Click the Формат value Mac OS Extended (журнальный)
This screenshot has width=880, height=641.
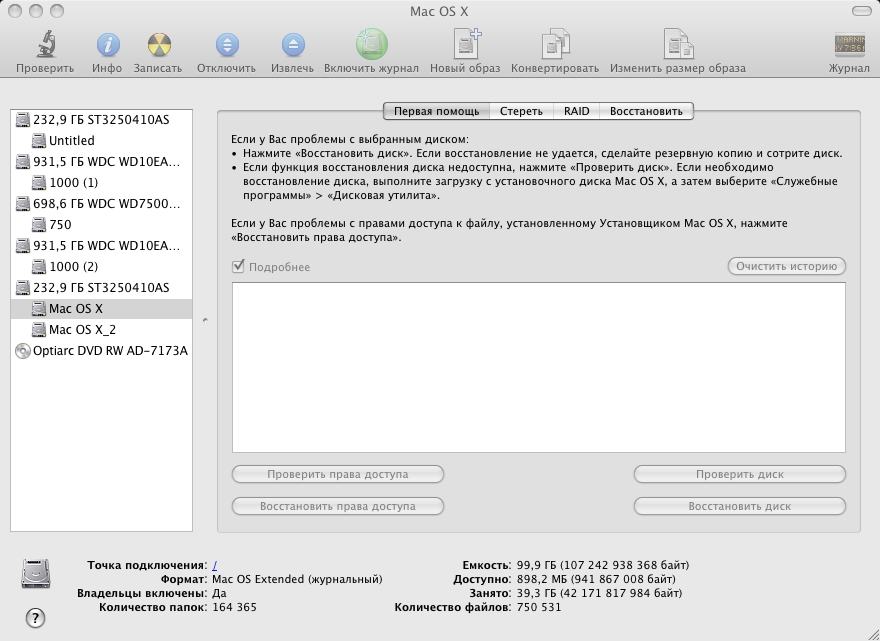297,579
